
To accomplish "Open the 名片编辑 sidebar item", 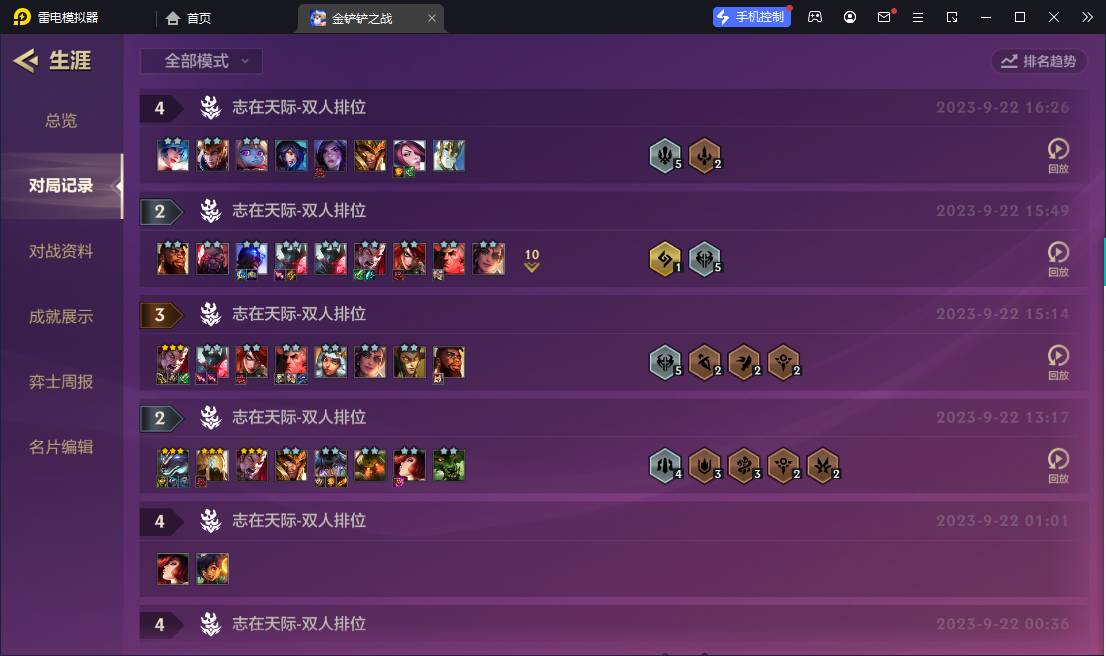I will [61, 447].
